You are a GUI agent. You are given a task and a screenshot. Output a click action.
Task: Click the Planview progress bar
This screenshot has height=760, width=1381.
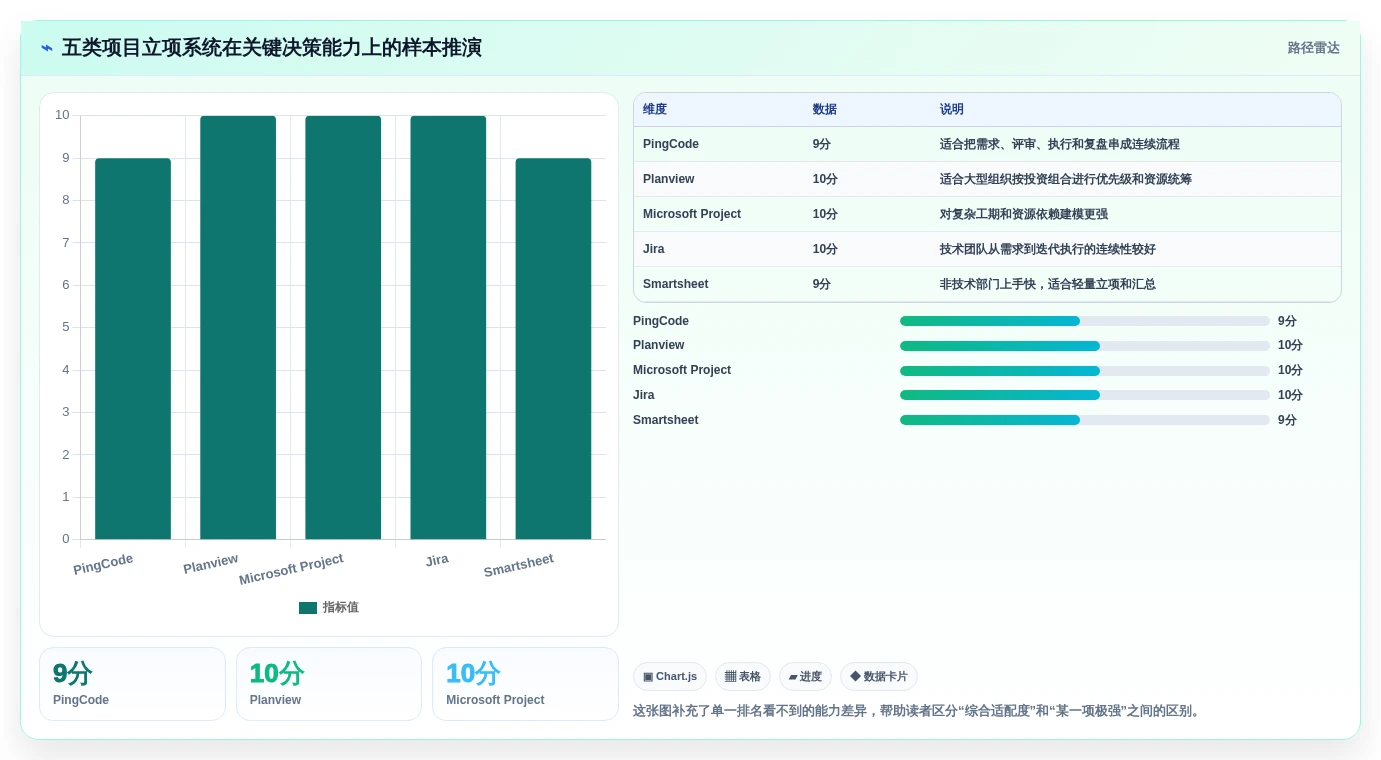pyautogui.click(x=1085, y=346)
